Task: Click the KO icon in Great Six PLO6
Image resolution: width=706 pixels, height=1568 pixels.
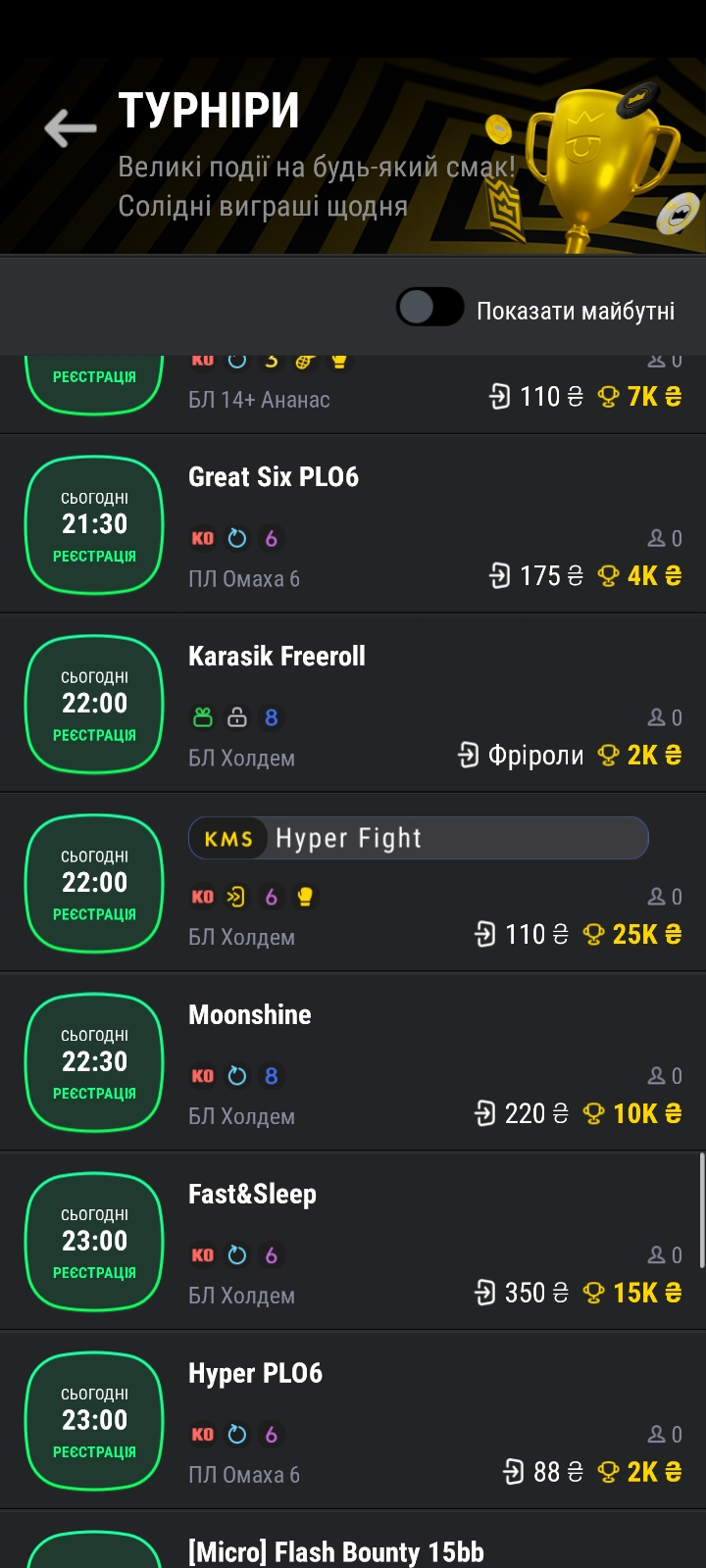Action: click(x=203, y=538)
